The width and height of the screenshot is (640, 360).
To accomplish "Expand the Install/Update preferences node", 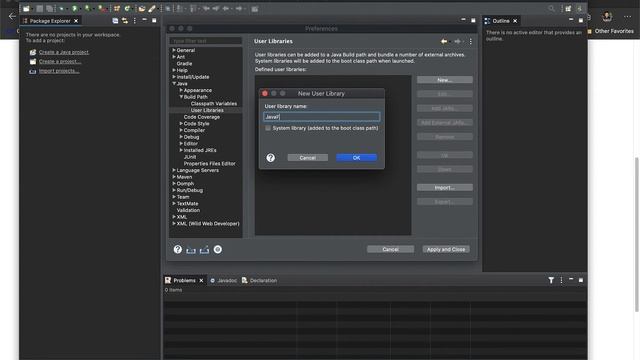I will [x=174, y=77].
